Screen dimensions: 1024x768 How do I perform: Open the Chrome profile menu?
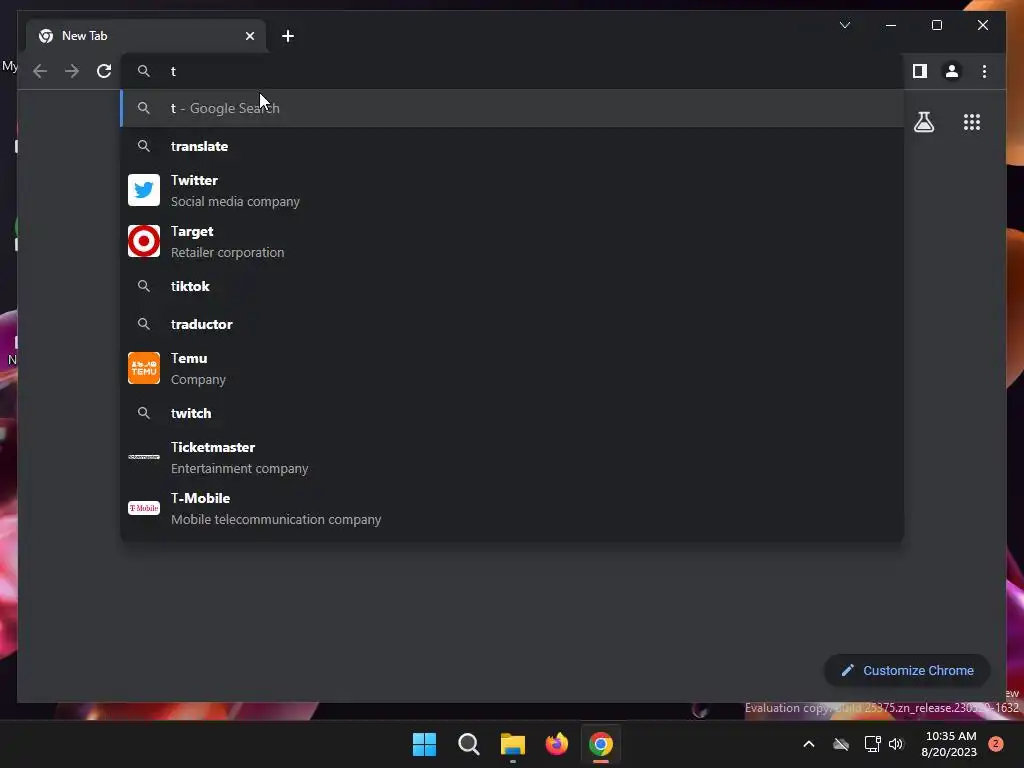(952, 71)
